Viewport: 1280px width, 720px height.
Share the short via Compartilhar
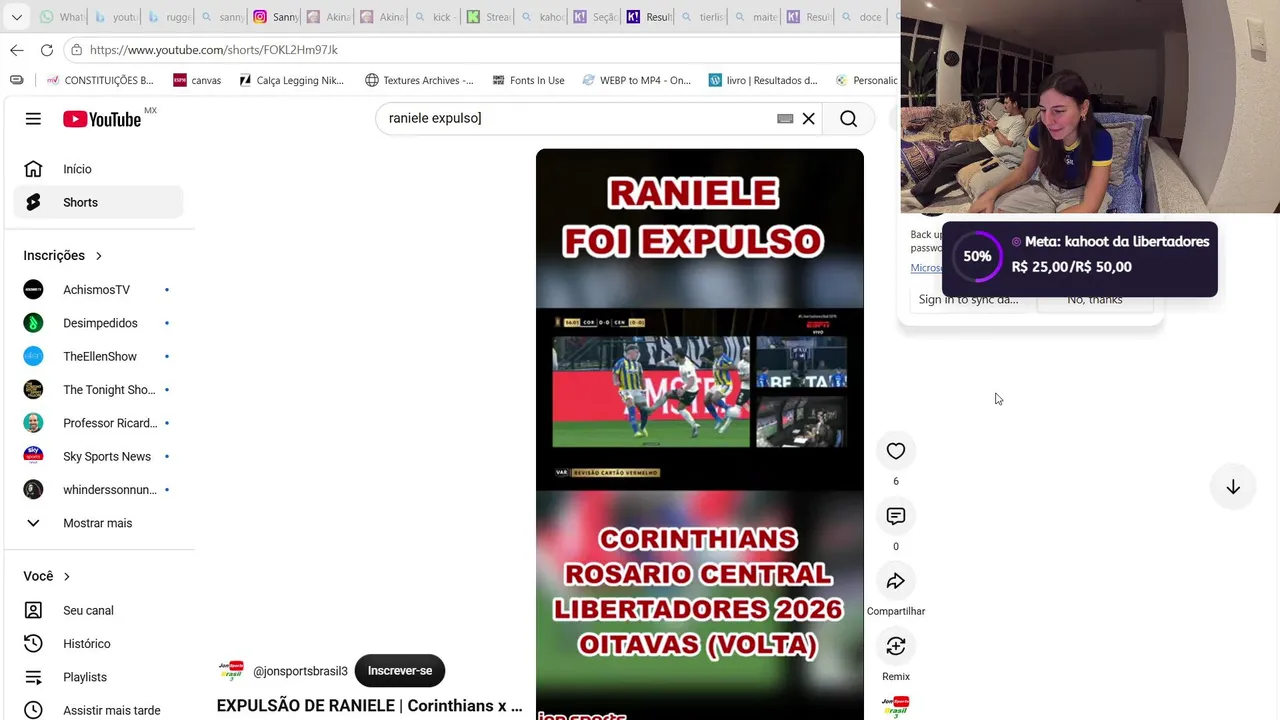coord(896,581)
